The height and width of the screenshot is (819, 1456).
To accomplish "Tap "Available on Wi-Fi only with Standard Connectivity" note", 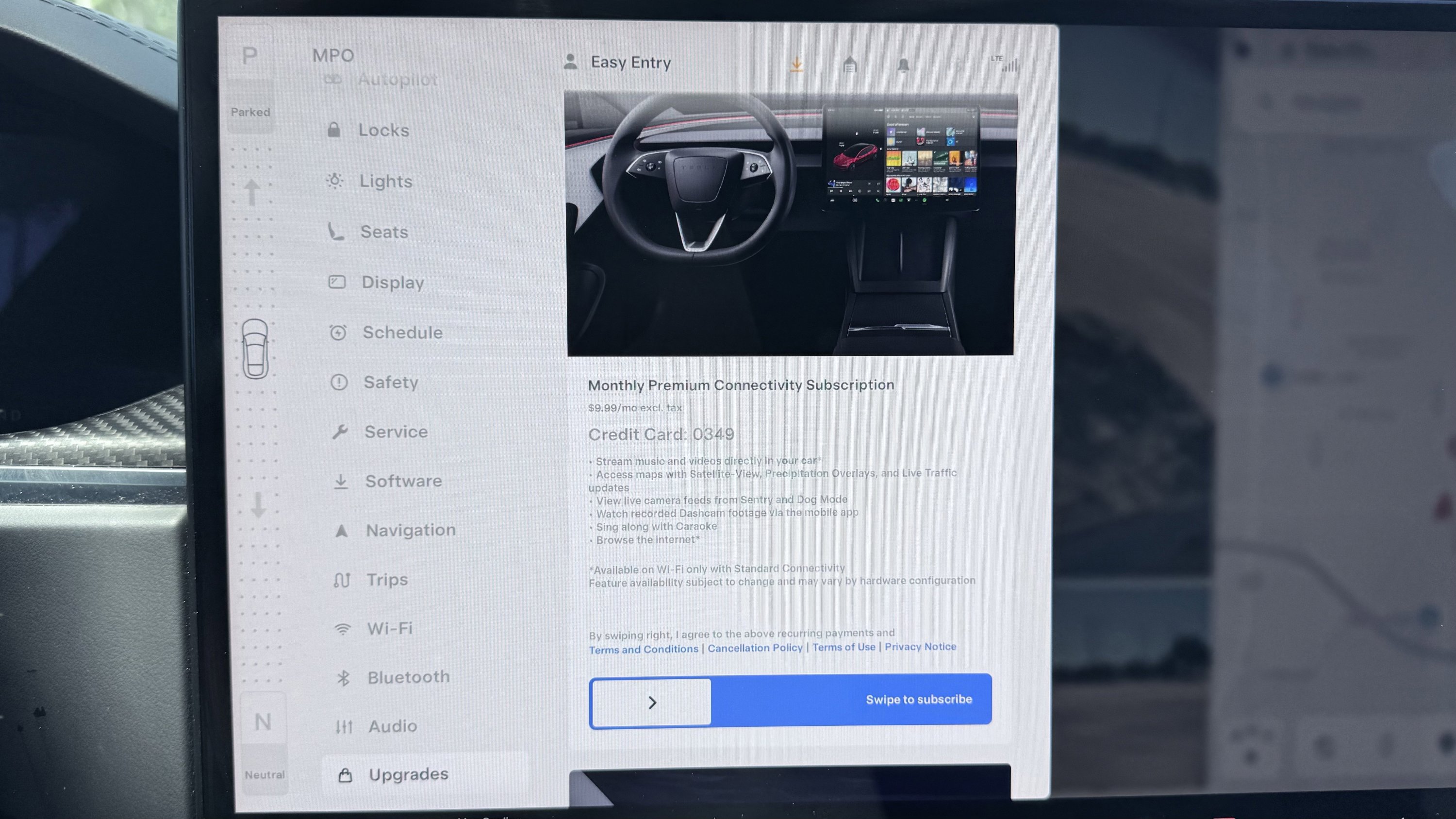I will [x=717, y=568].
